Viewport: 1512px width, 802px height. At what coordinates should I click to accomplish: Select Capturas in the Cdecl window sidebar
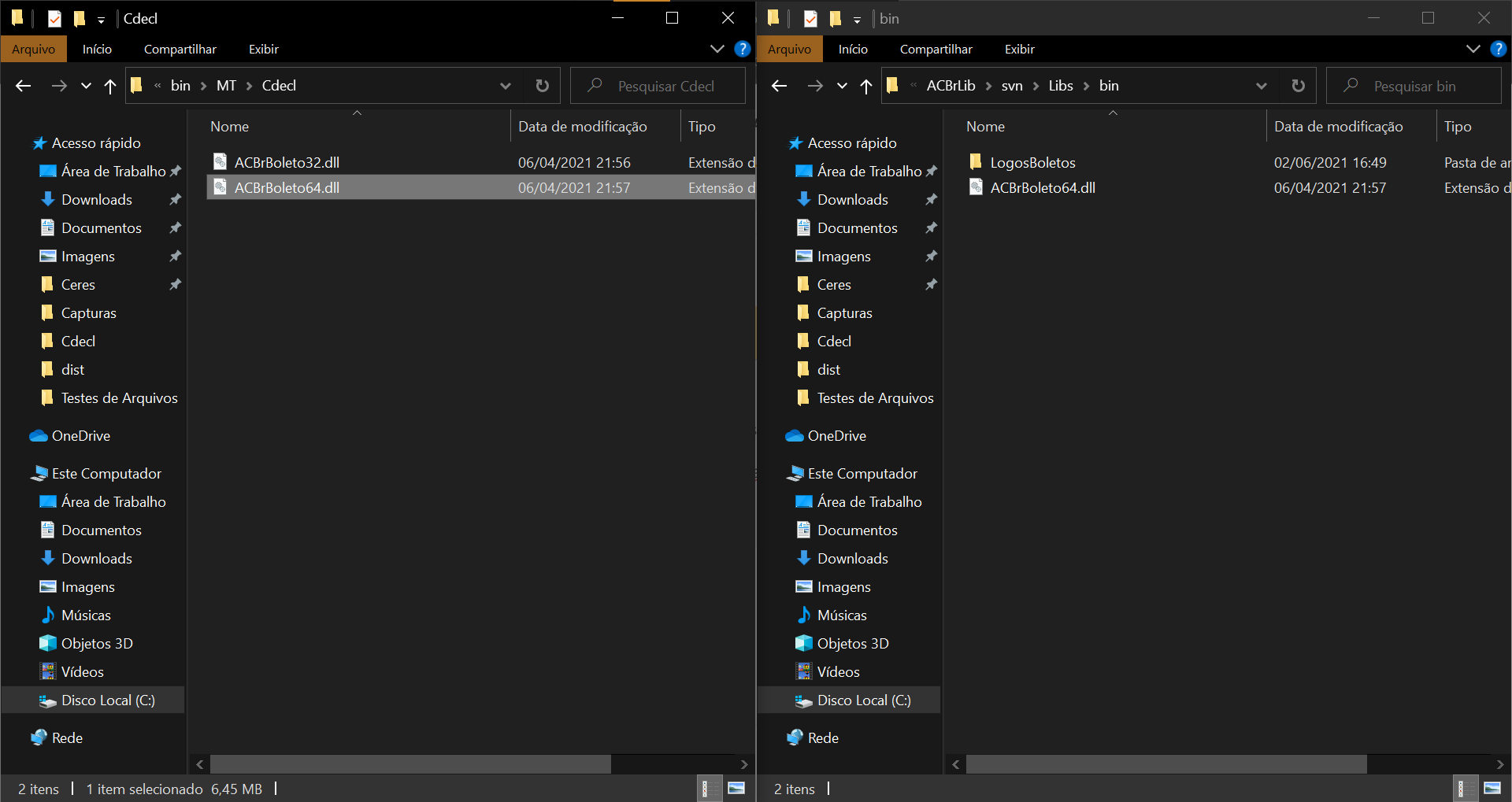click(x=78, y=312)
